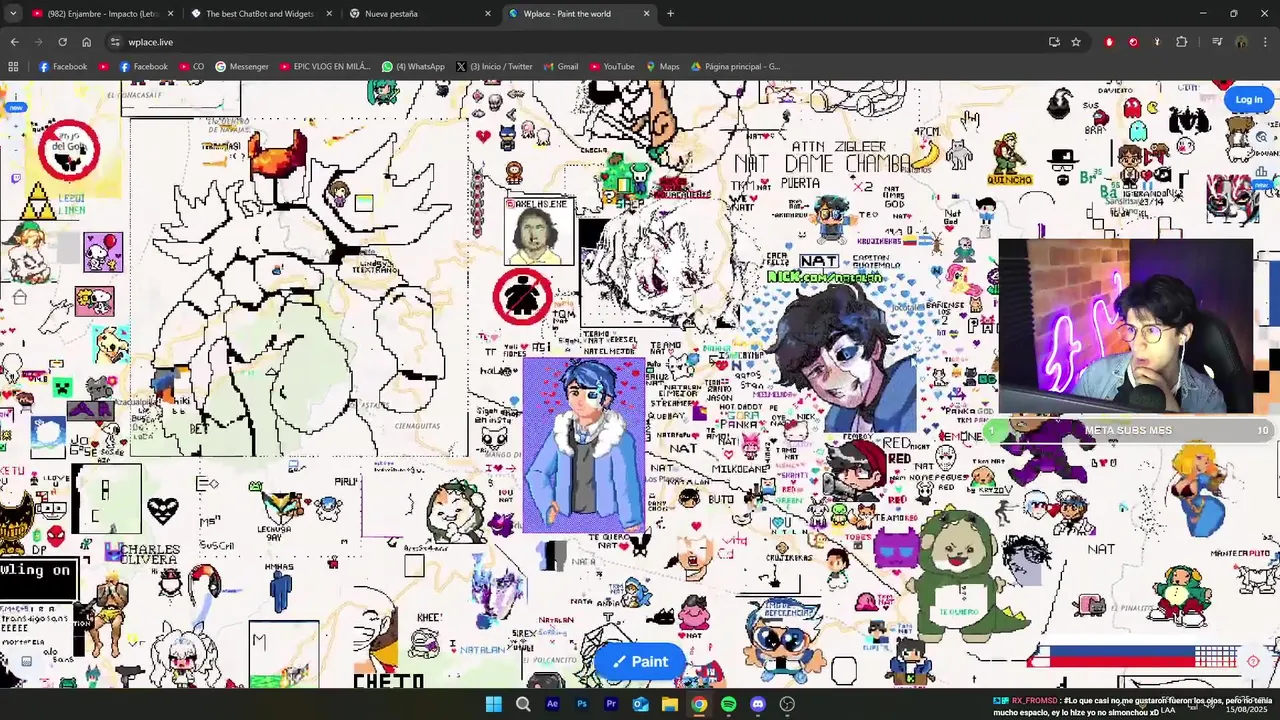
Task: Click the wplace.live address bar
Action: (x=590, y=42)
